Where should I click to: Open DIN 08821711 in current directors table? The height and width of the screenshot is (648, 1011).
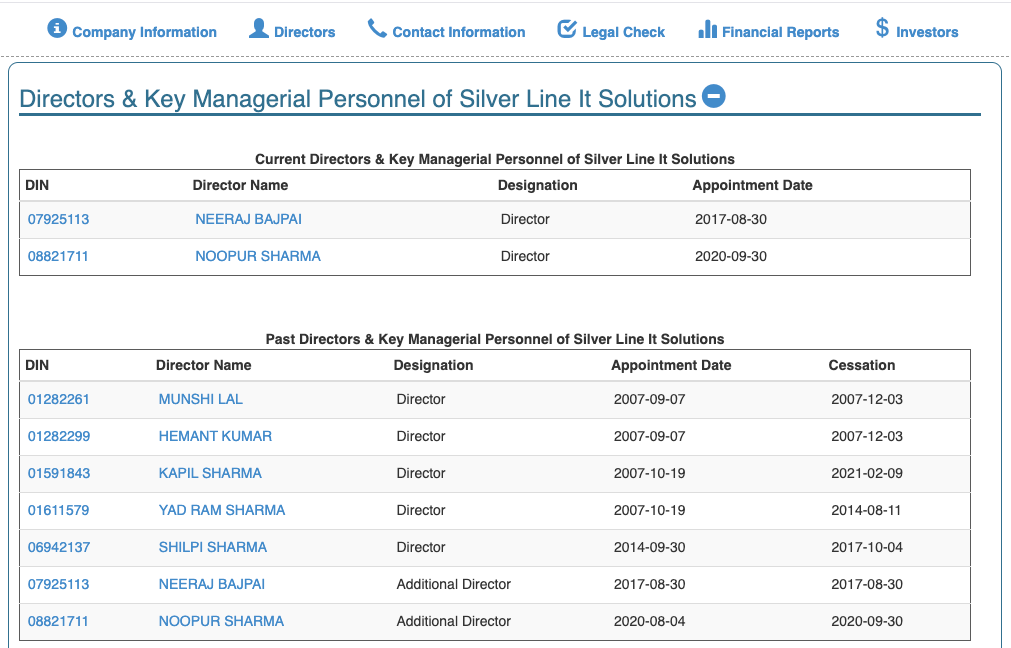tap(57, 256)
